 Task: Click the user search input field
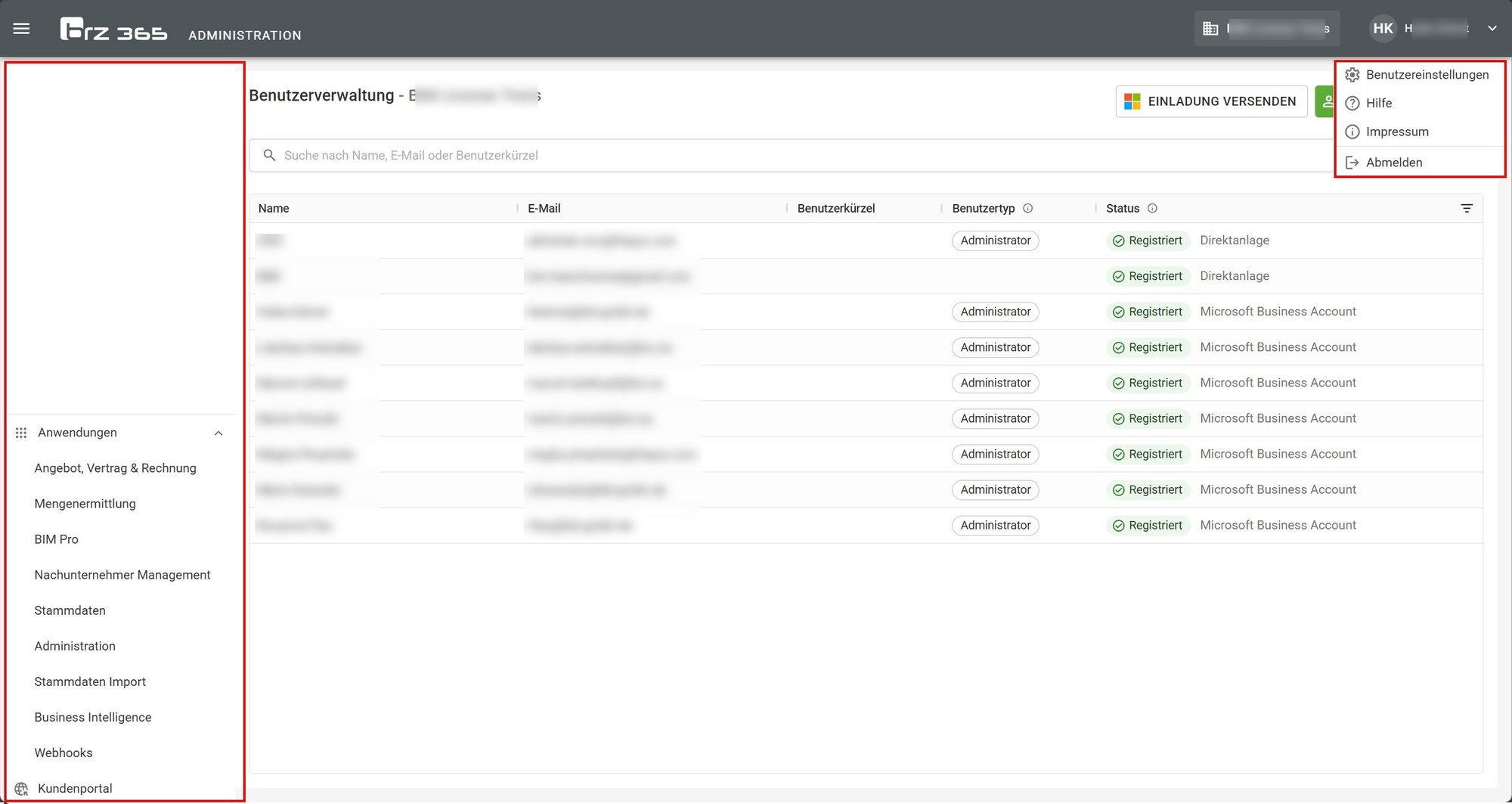point(791,155)
